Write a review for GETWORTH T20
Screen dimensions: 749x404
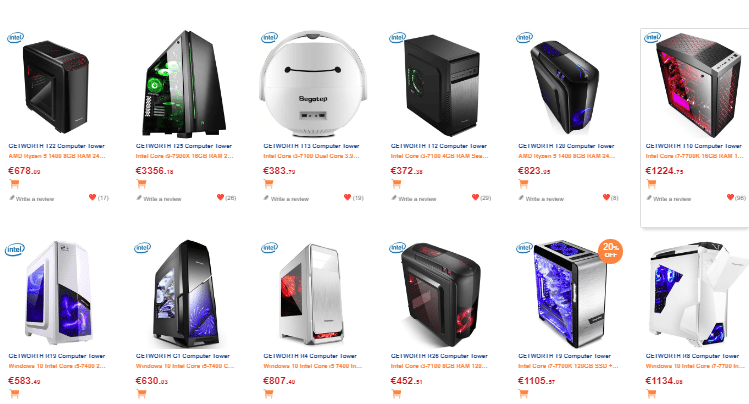541,199
